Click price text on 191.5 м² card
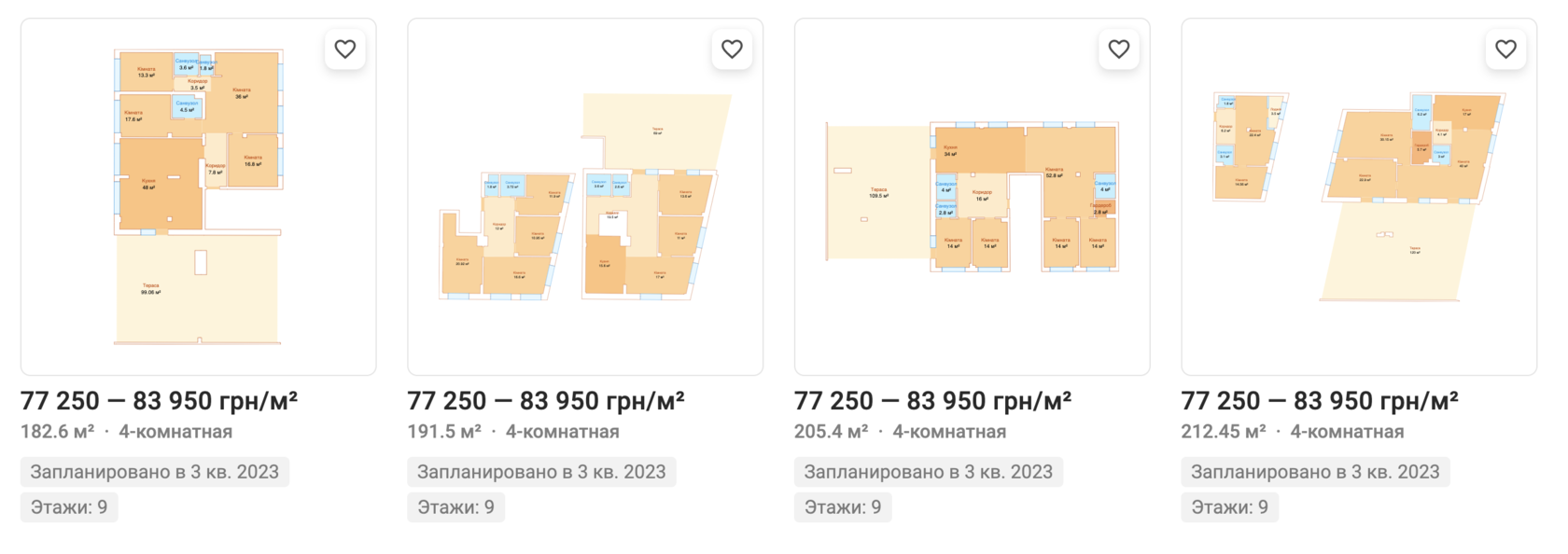Screen dimensions: 1568x554 pos(546,401)
